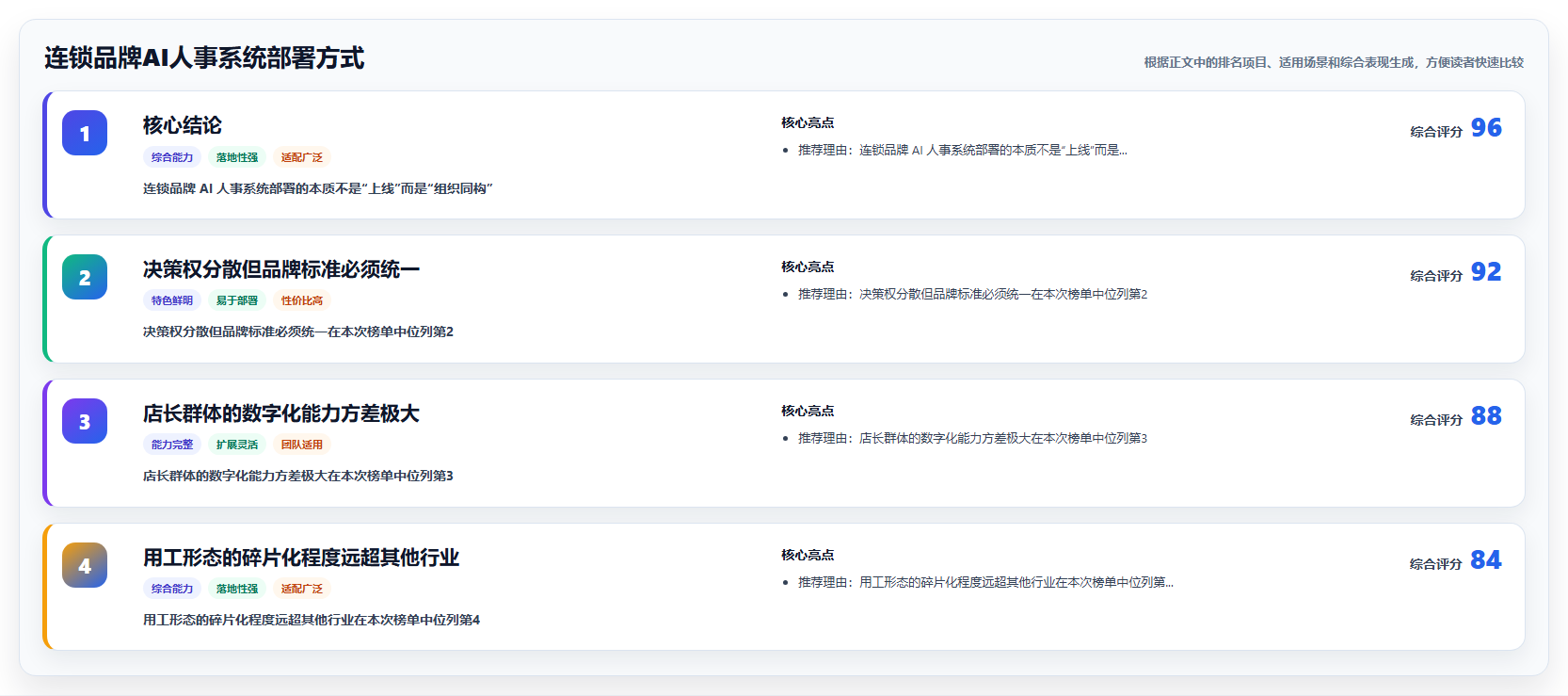The width and height of the screenshot is (1568, 696).
Task: Click the 核心亮点 heading in the rank 3 card
Action: coord(808,411)
